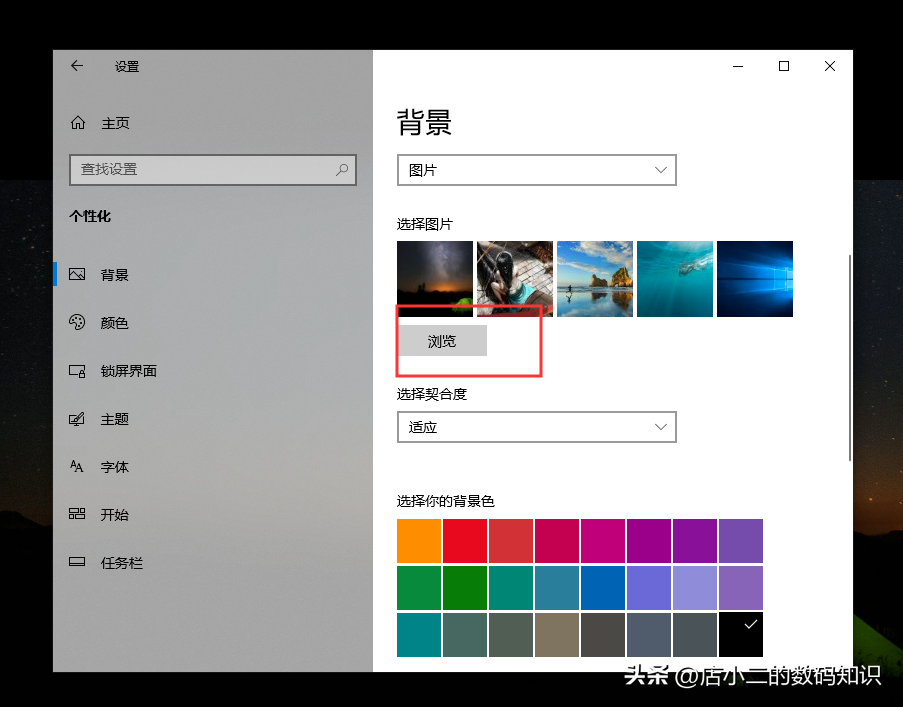Viewport: 903px width, 707px height.
Task: Open 锁屏界面 settings page
Action: (x=128, y=371)
